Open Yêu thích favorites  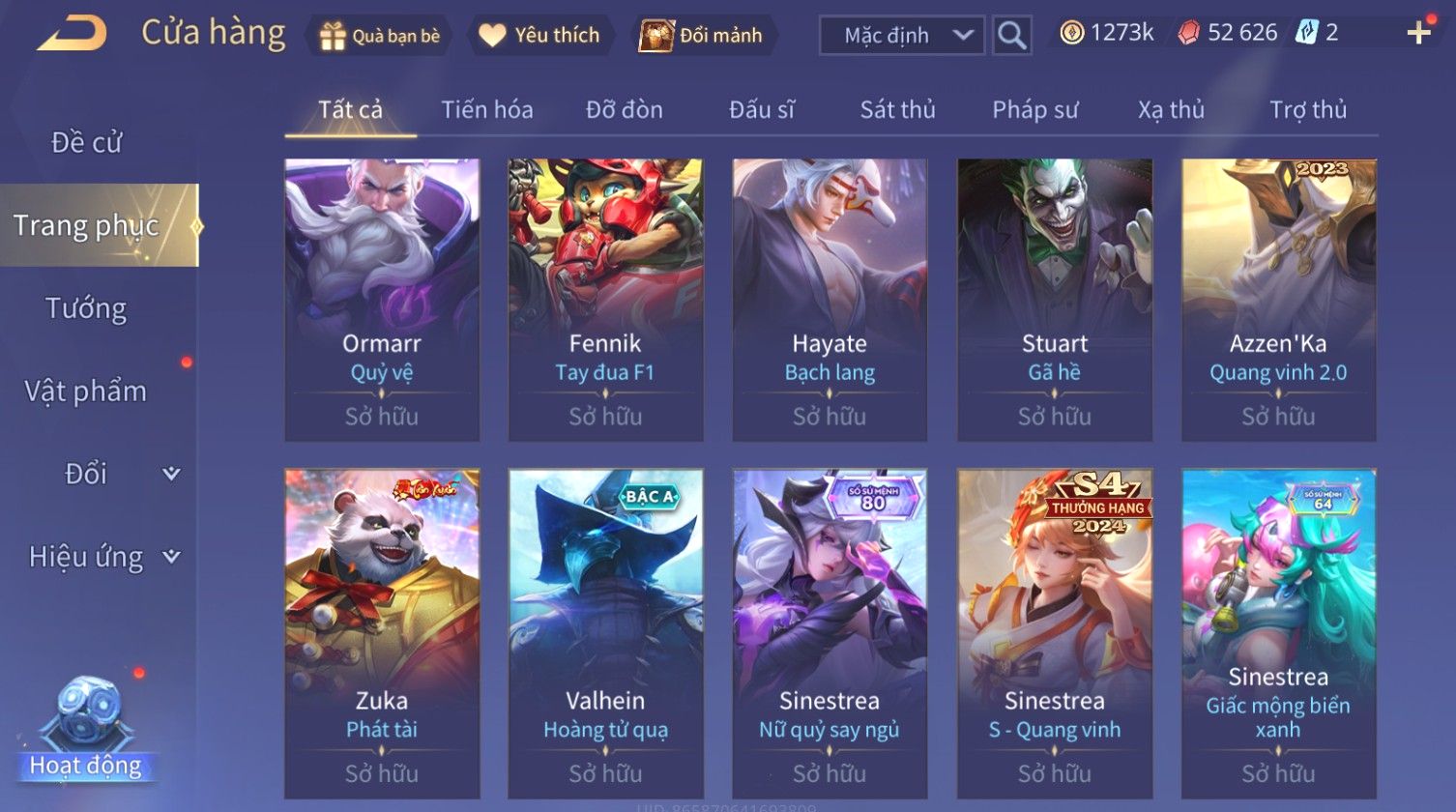[x=541, y=36]
